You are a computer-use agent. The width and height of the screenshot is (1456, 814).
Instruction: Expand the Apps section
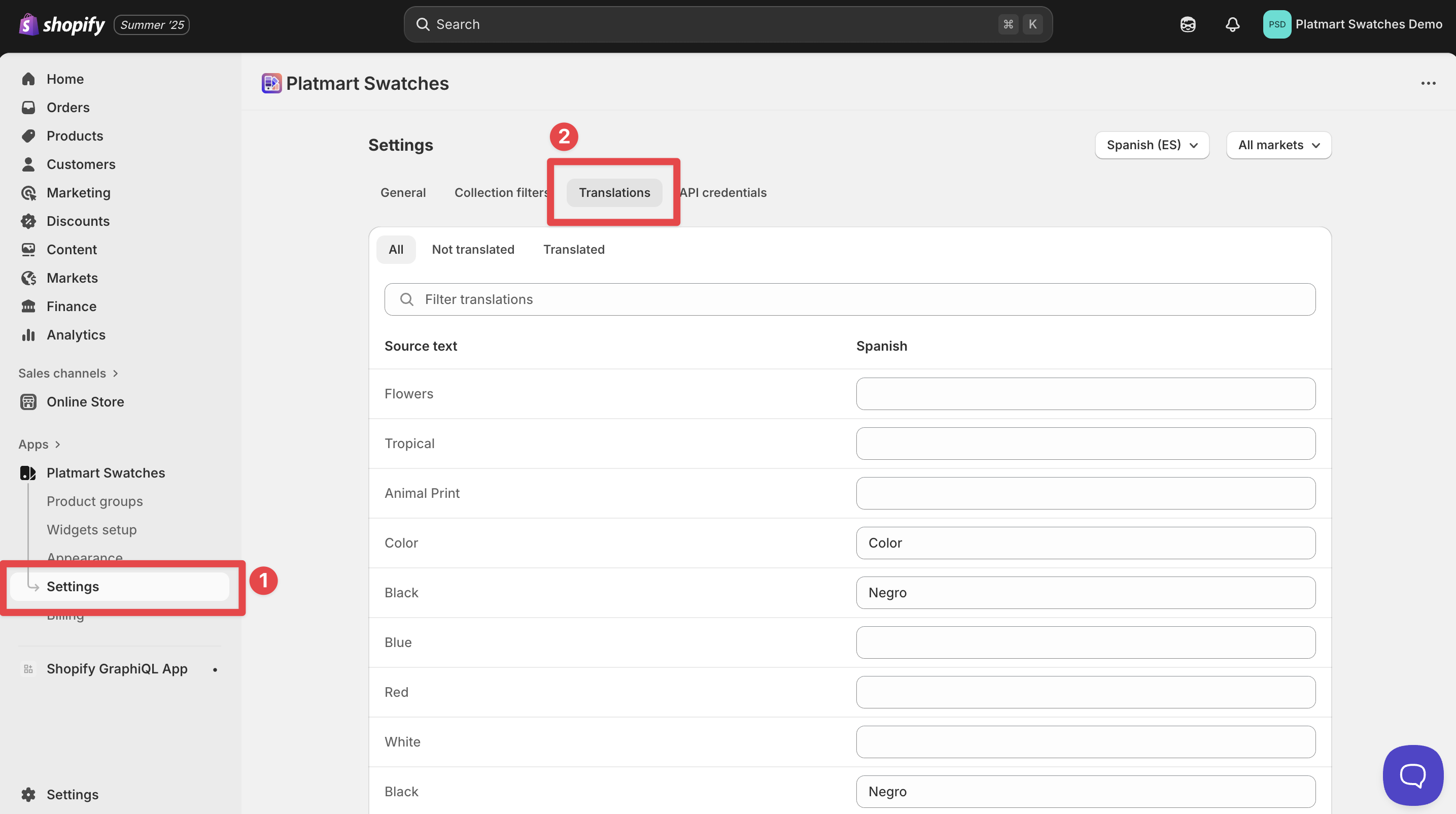[x=39, y=445]
